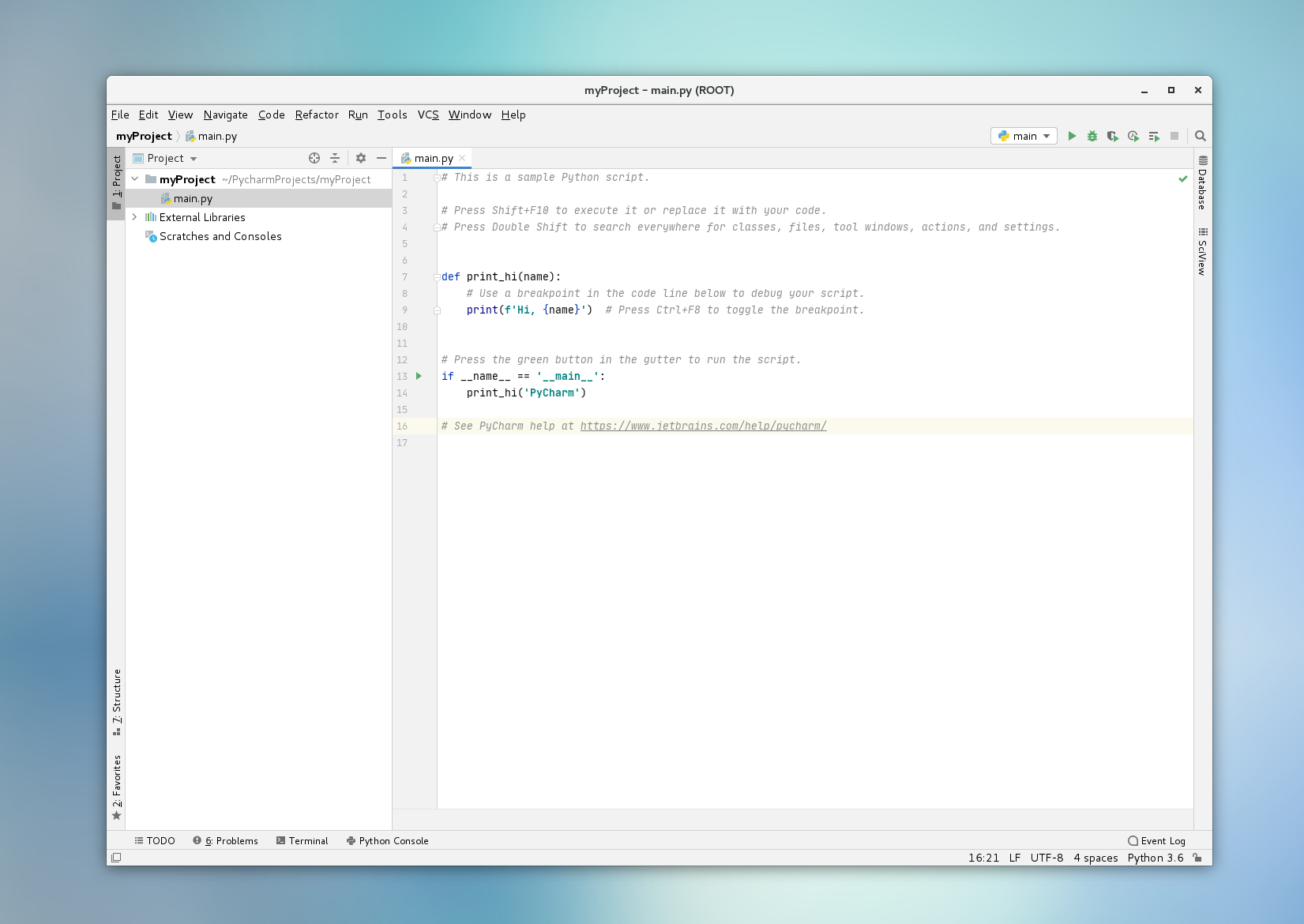Open Project panel settings gear
This screenshot has width=1304, height=924.
click(x=360, y=158)
